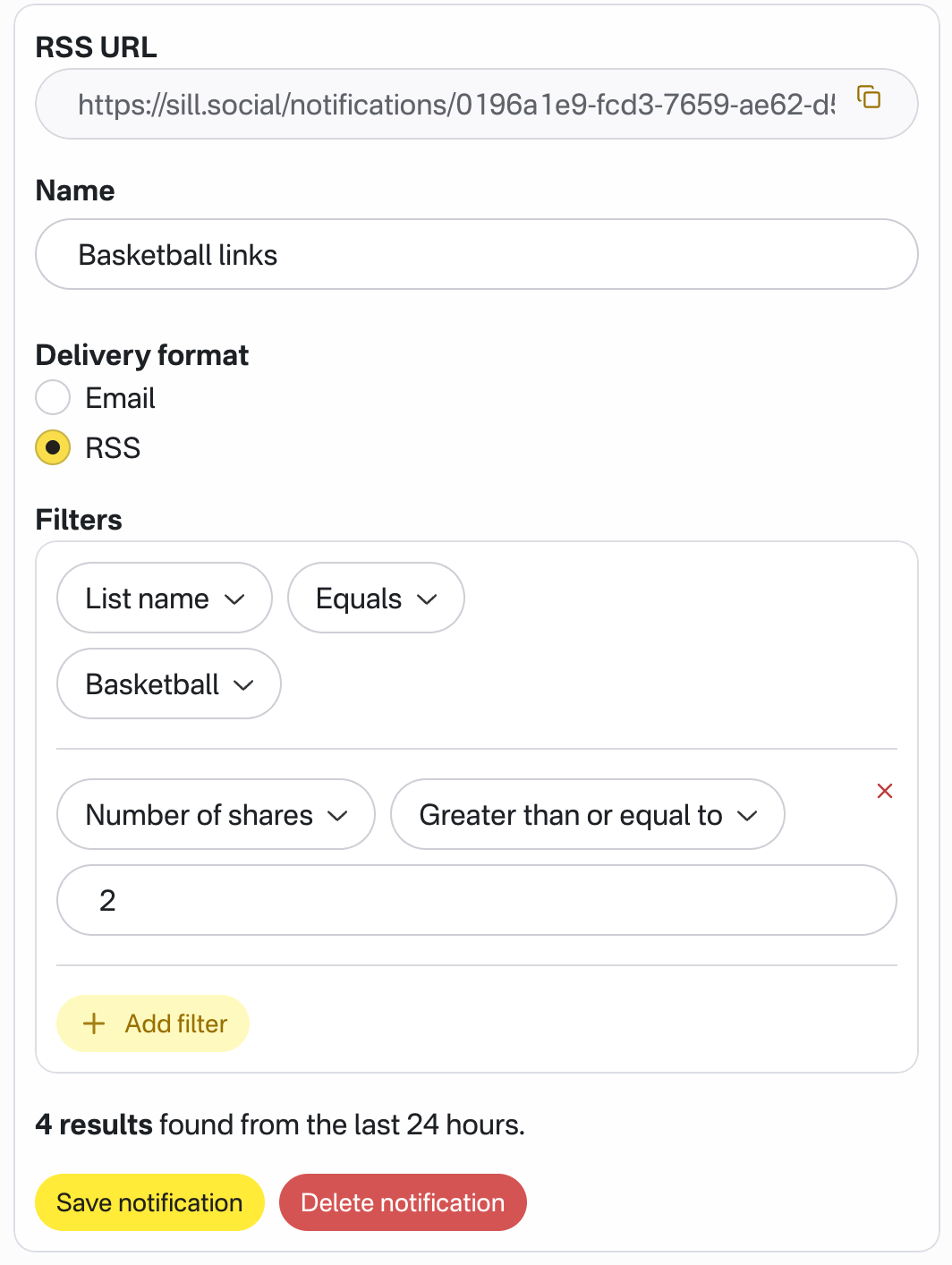Click the chevron in the List name selector
This screenshot has height=1265, width=952.
[x=234, y=599]
